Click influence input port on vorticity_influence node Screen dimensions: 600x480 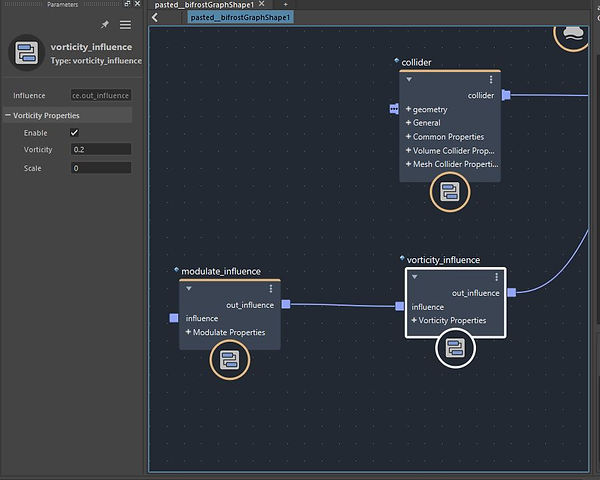coord(399,306)
